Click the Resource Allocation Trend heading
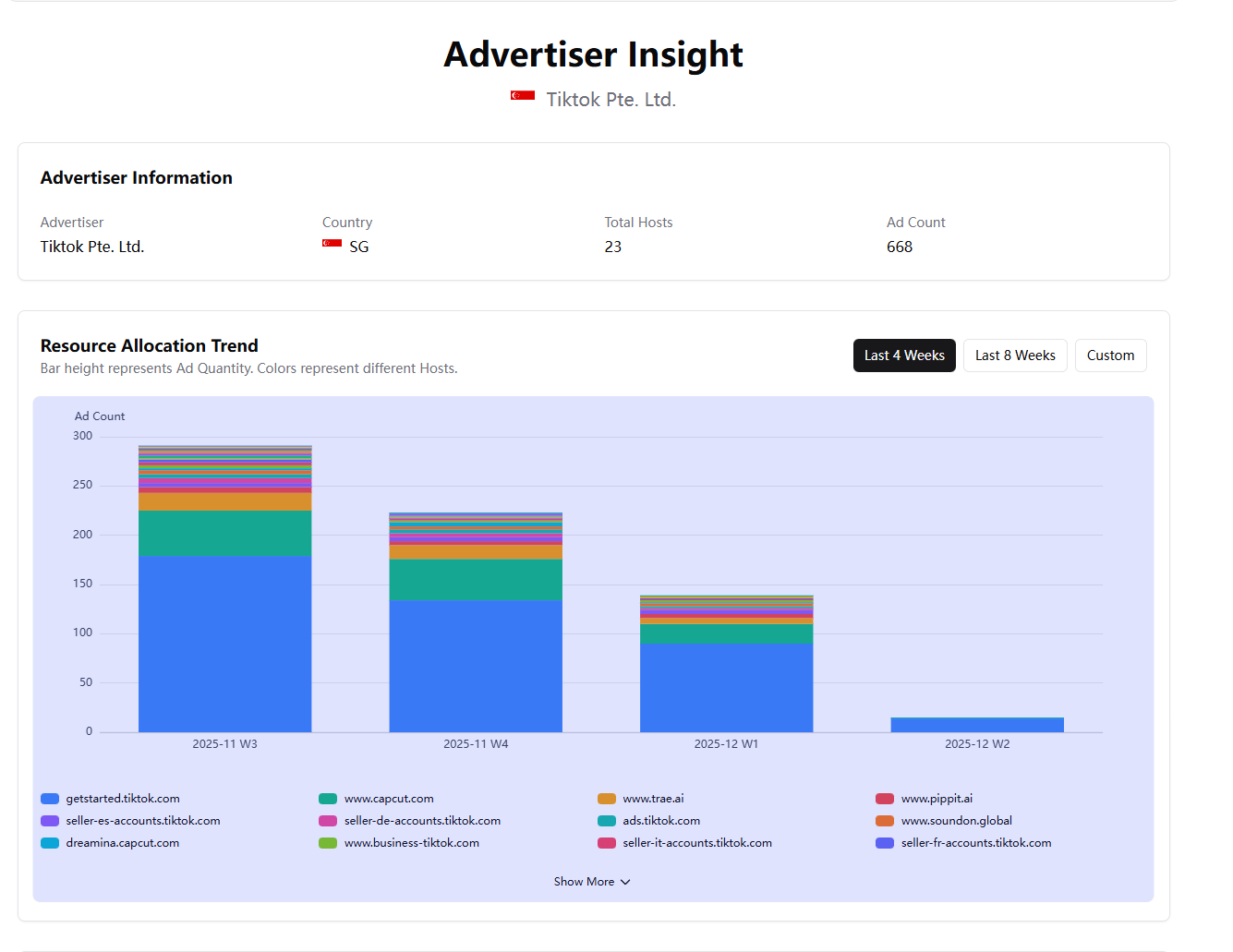Viewport: 1233px width, 952px height. 150,345
